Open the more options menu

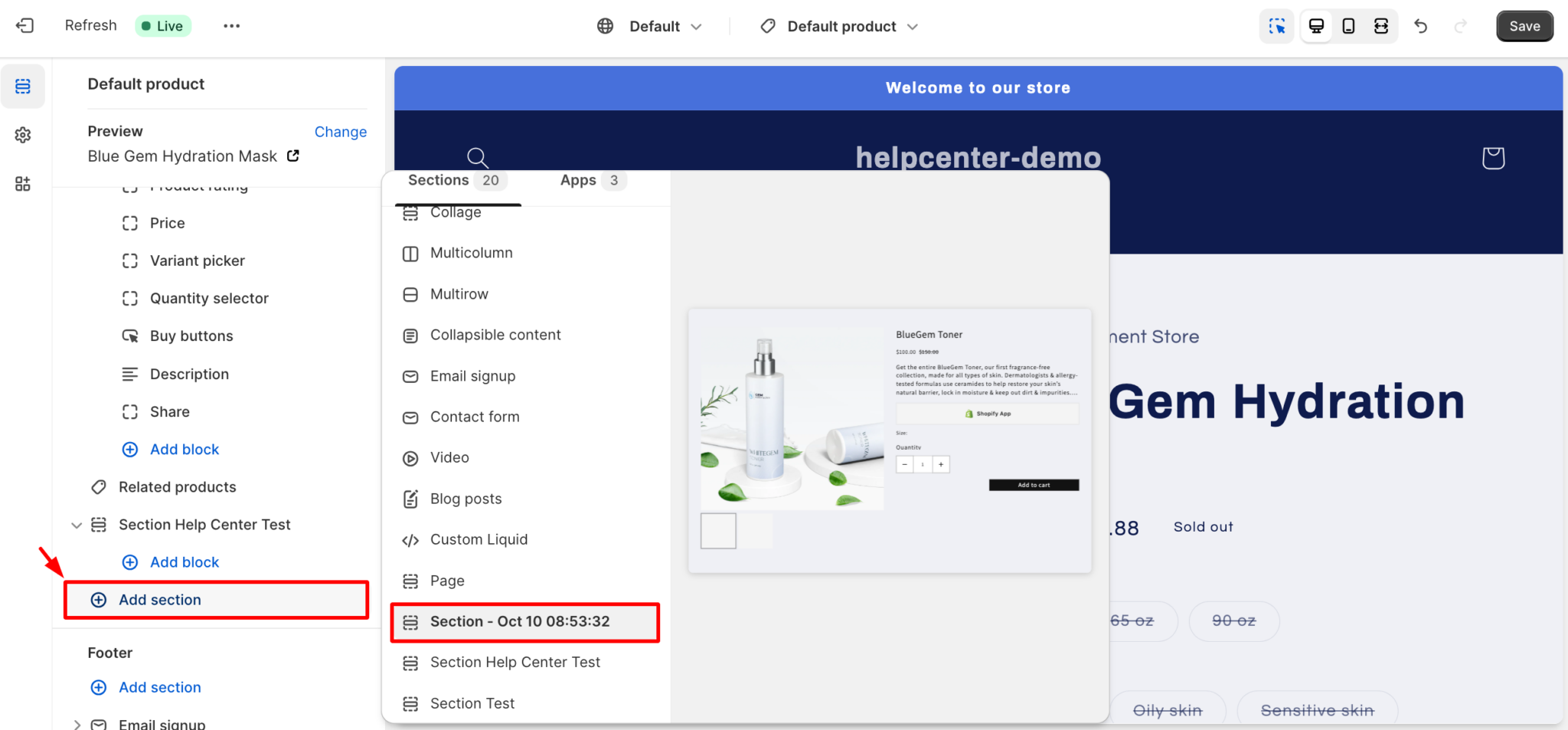point(232,25)
